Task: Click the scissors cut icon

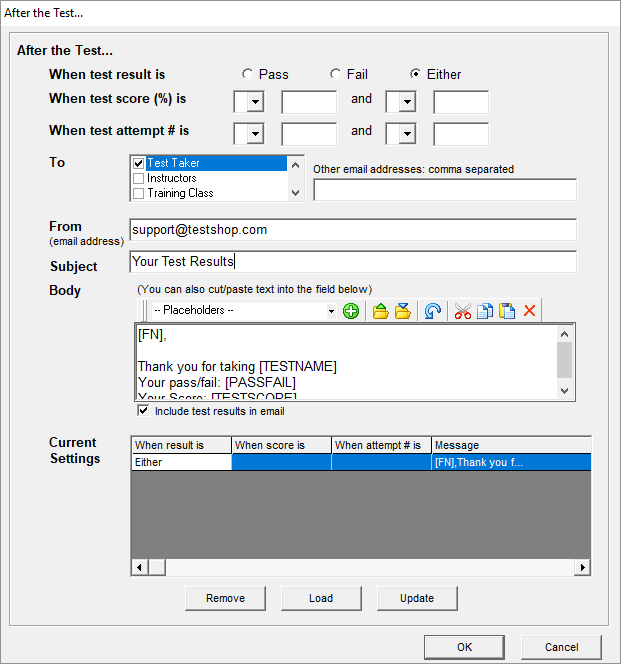Action: click(x=462, y=311)
